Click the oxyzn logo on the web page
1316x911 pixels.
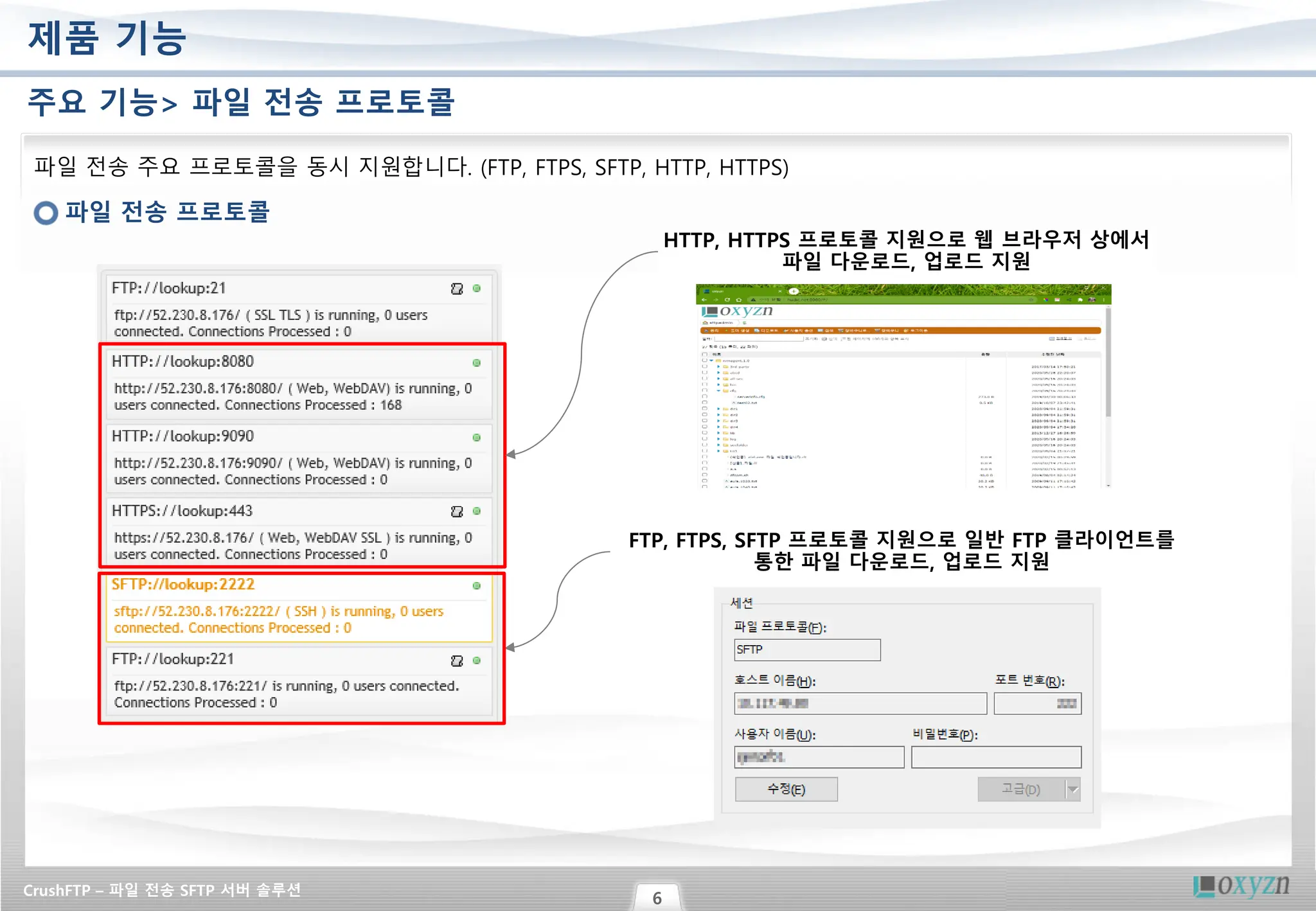coord(737,312)
